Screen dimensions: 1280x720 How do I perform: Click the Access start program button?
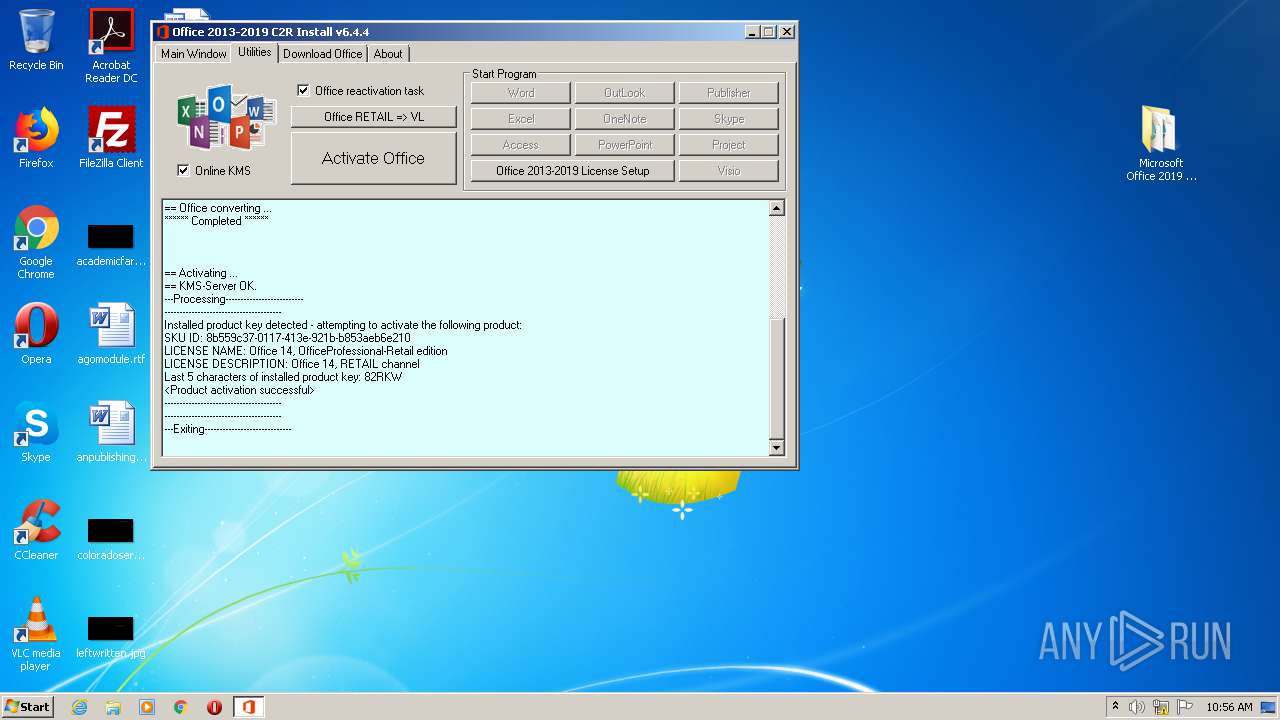[521, 145]
